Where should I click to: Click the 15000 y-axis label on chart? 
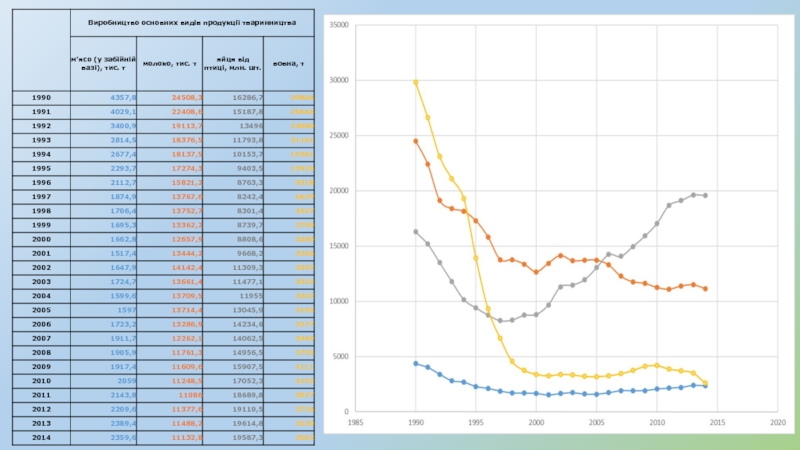click(x=339, y=246)
